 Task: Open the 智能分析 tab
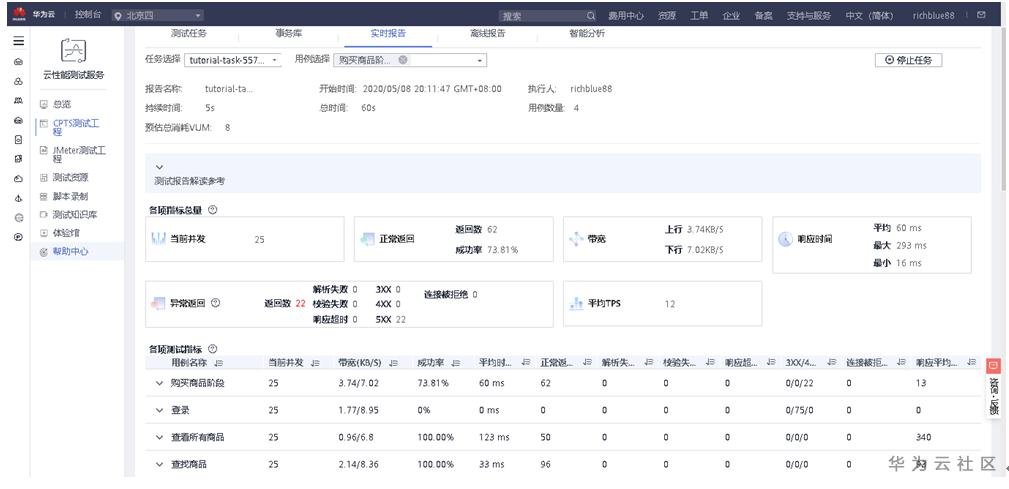click(x=587, y=33)
